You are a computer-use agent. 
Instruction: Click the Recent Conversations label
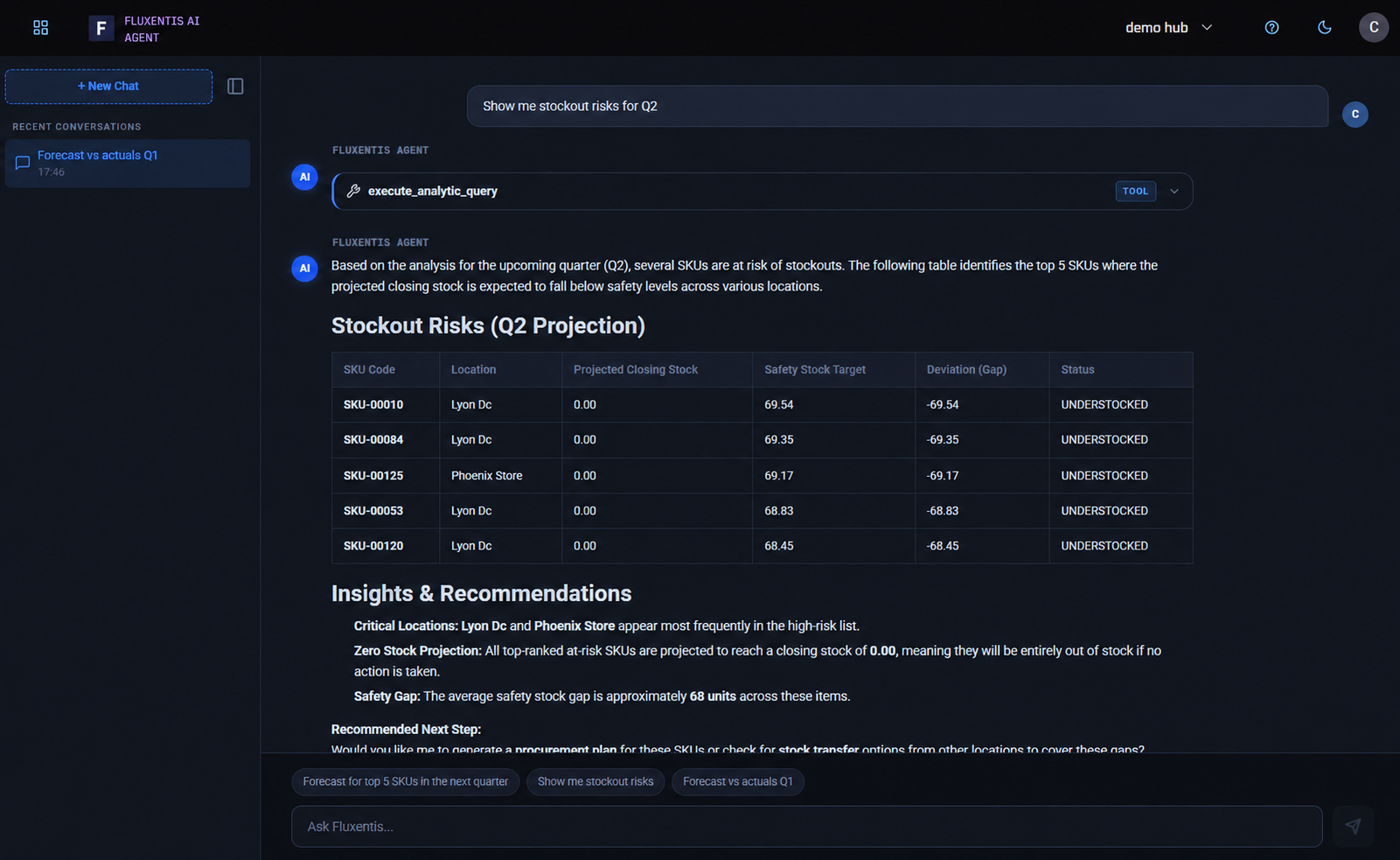pos(77,127)
